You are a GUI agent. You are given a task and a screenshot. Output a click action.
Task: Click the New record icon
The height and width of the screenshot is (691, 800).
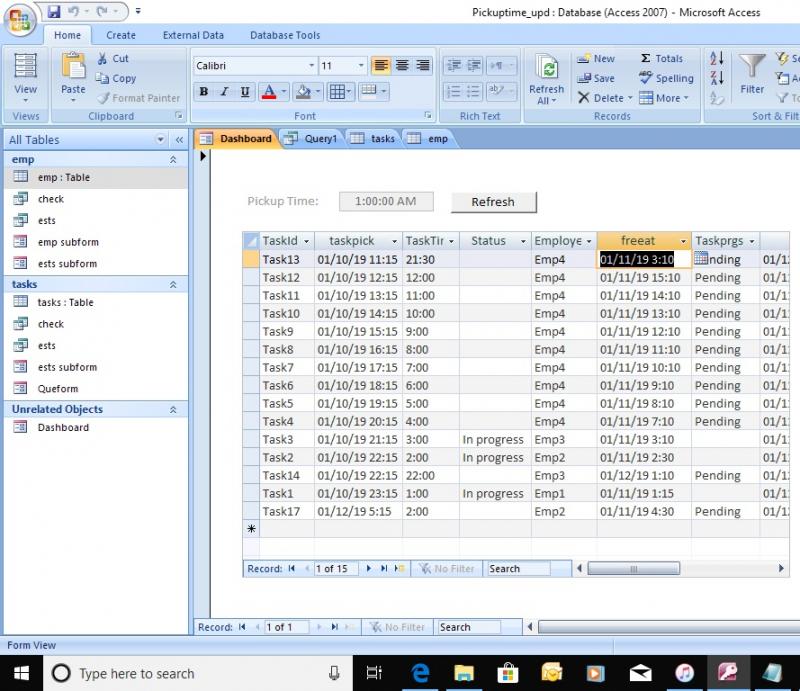(x=583, y=59)
